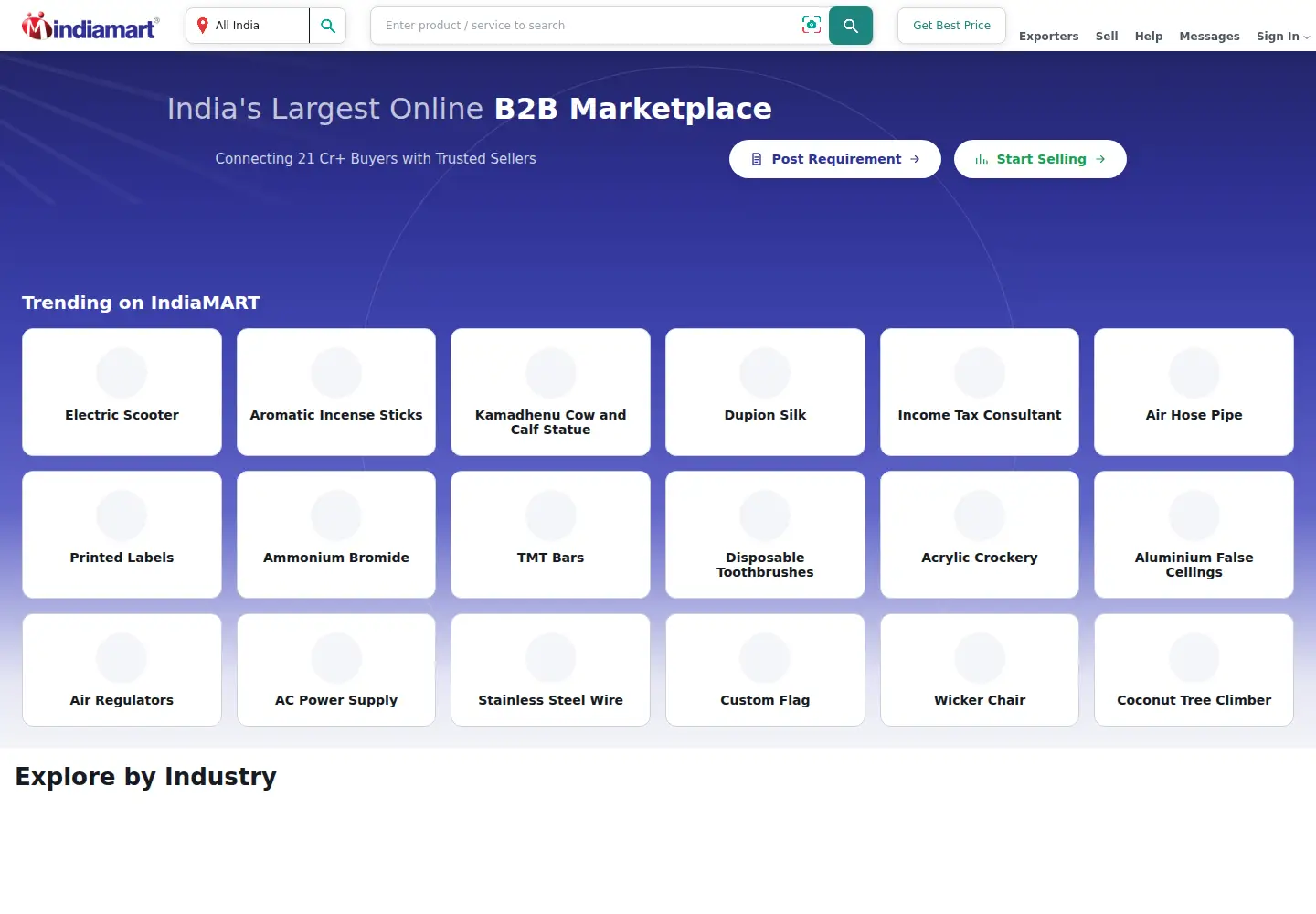Open the Help menu

point(1149,37)
